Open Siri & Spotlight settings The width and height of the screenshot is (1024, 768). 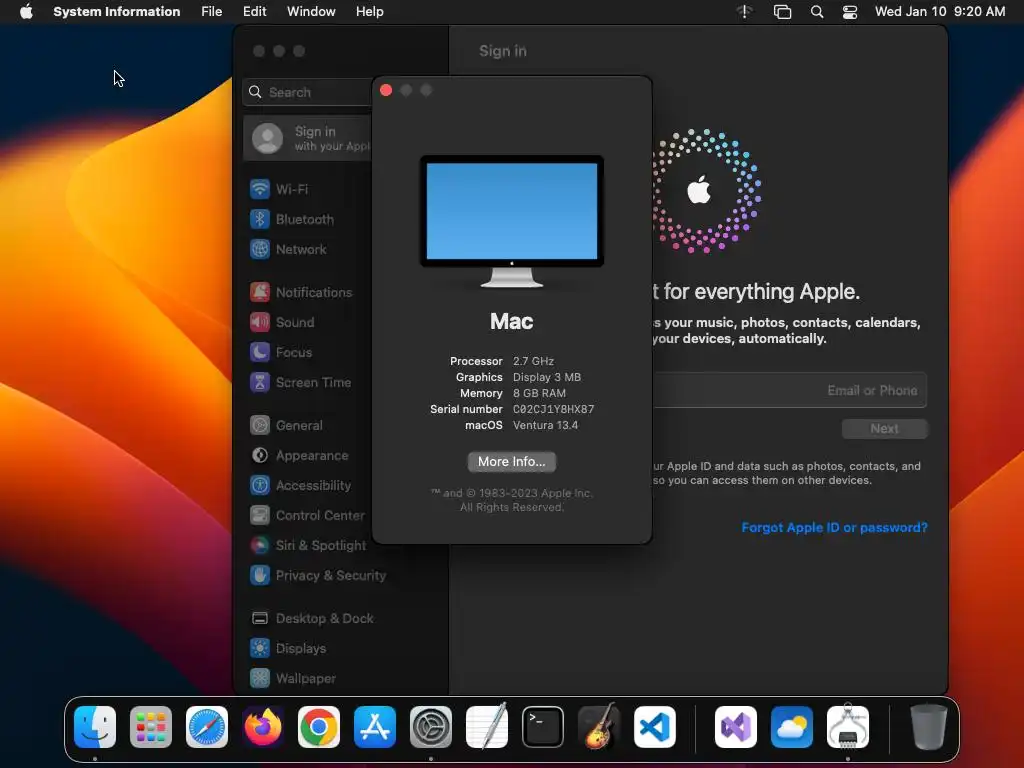307,546
